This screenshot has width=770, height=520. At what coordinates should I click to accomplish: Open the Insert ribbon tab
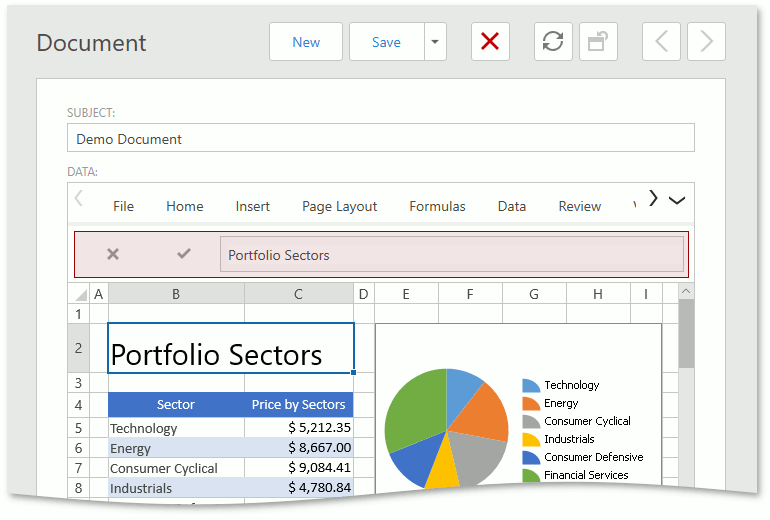pos(252,206)
